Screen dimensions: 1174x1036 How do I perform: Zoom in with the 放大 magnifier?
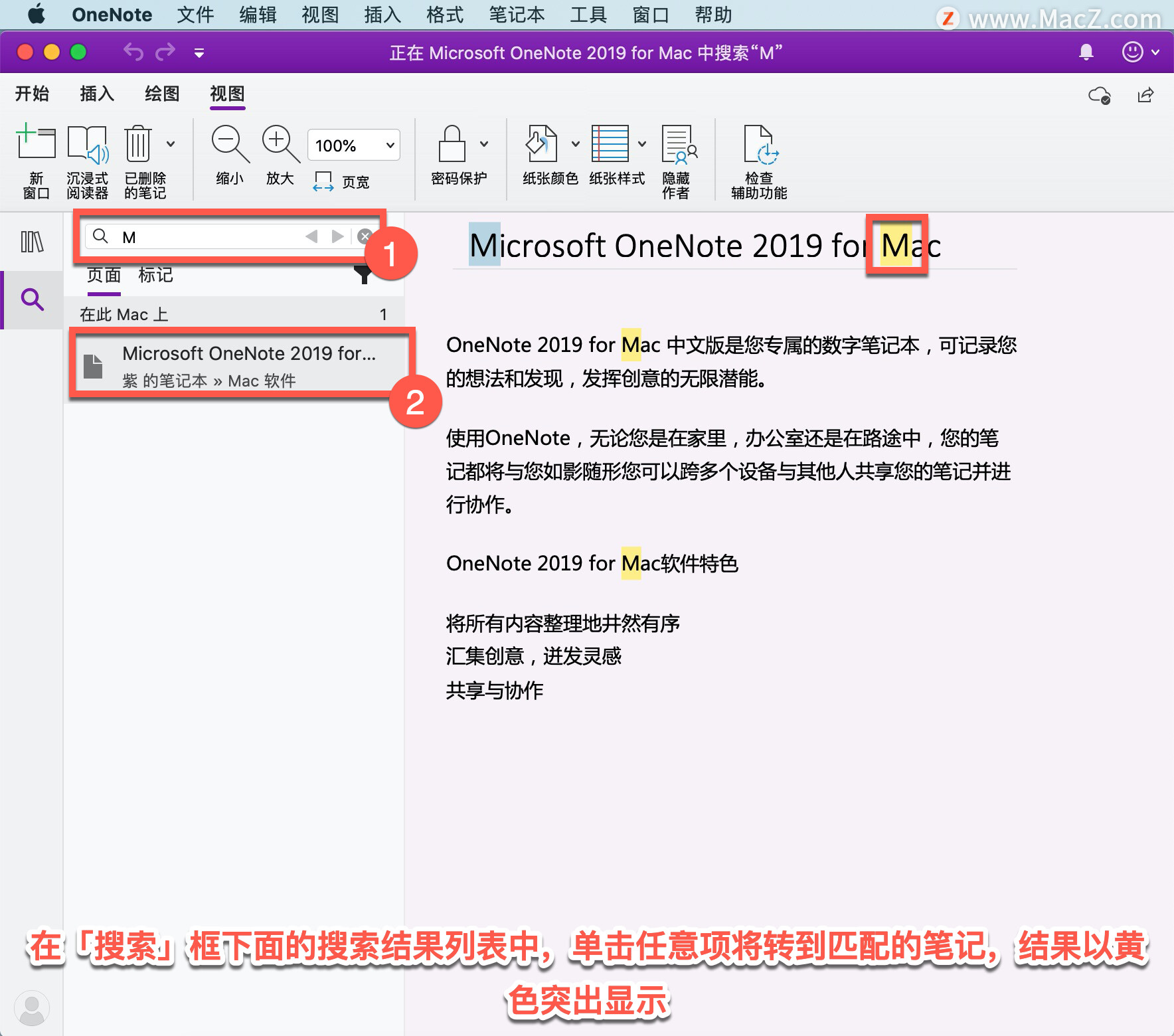280,155
